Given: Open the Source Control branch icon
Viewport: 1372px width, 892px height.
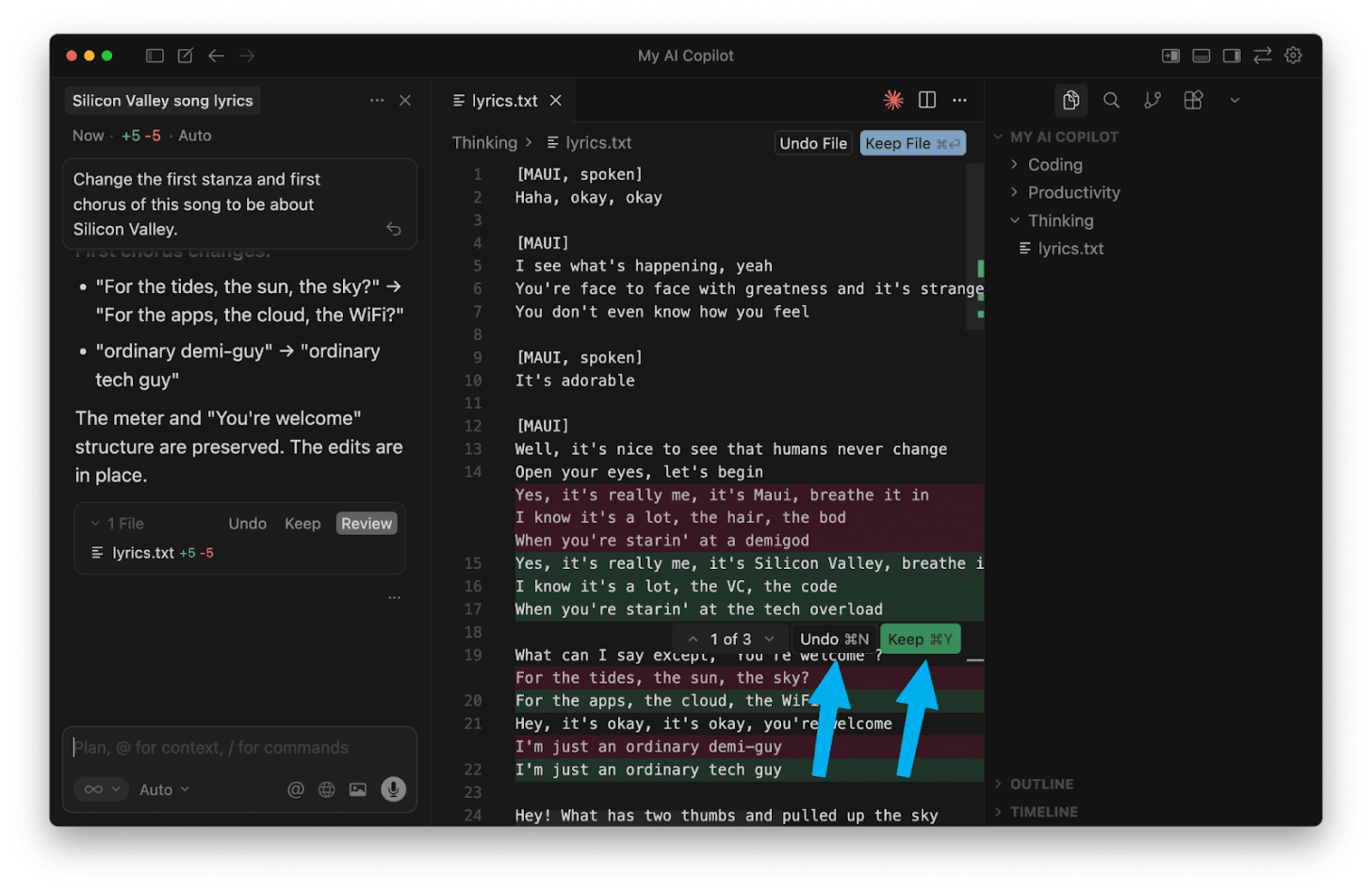Looking at the screenshot, I should click(1152, 100).
